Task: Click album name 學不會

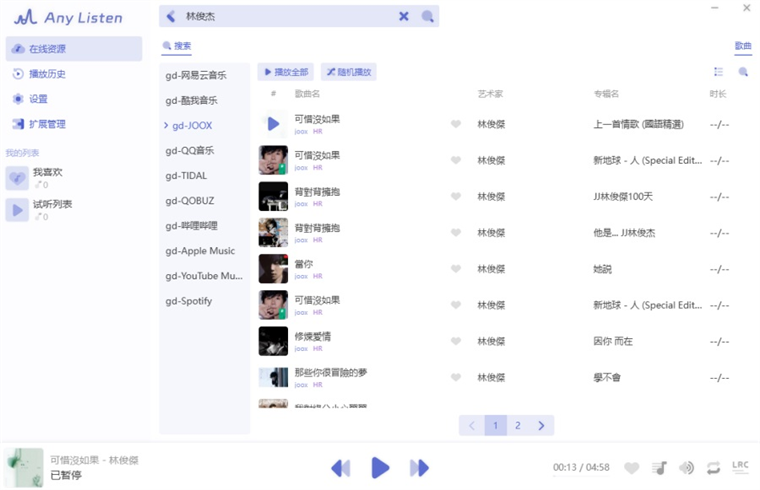Action: (607, 378)
